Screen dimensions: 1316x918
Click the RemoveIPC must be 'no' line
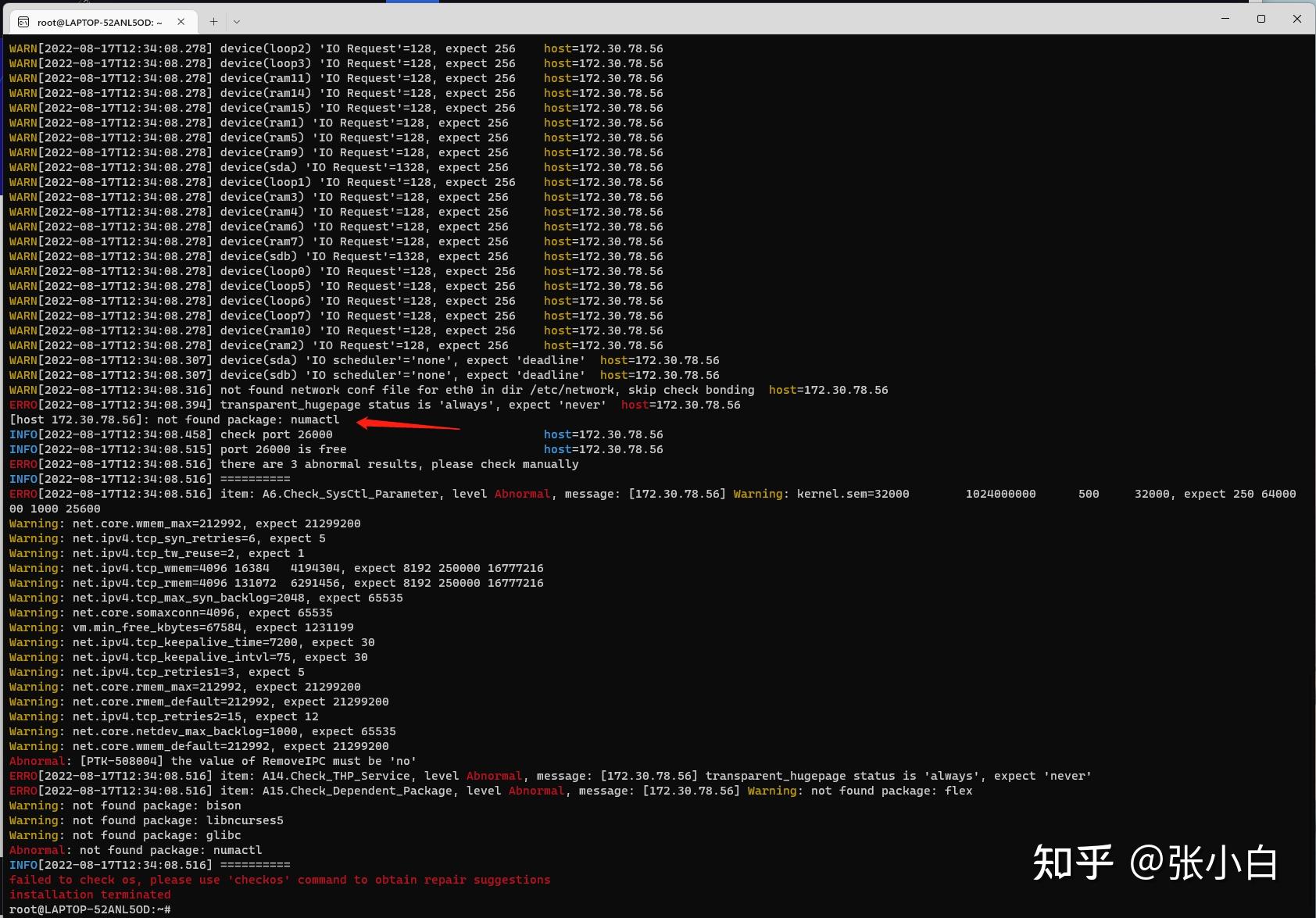coord(213,761)
